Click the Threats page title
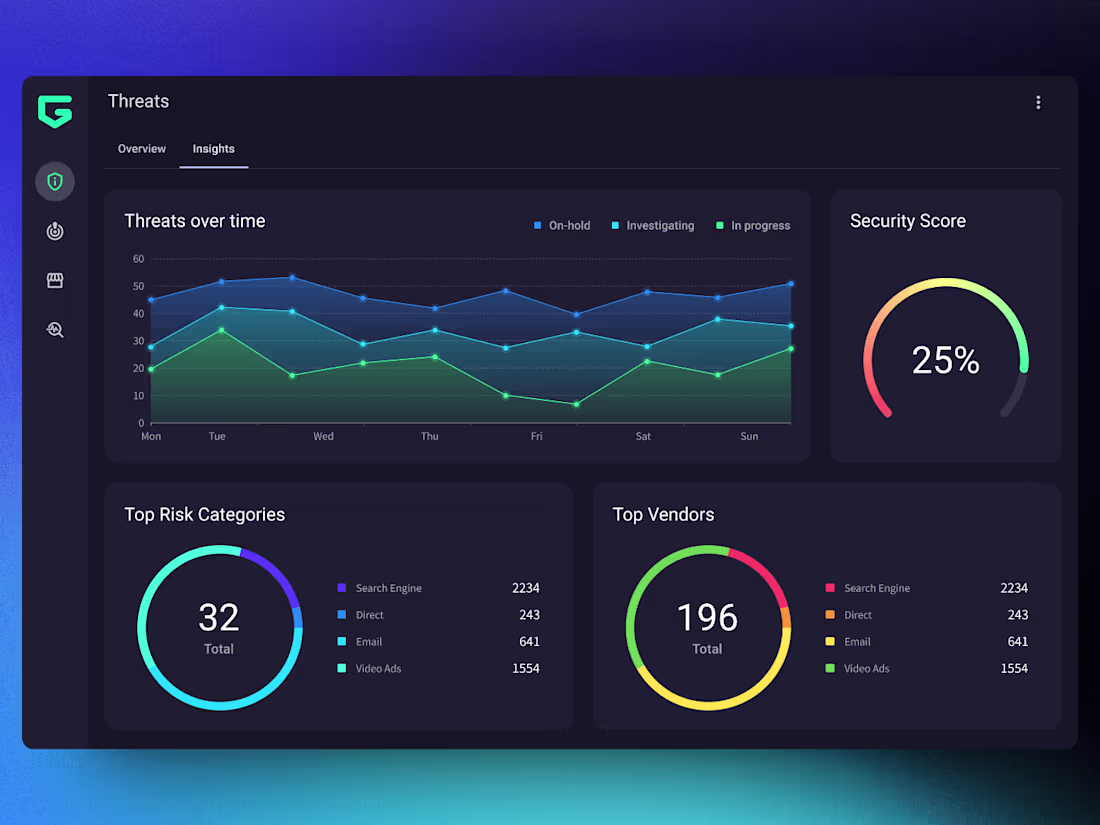 click(x=138, y=101)
